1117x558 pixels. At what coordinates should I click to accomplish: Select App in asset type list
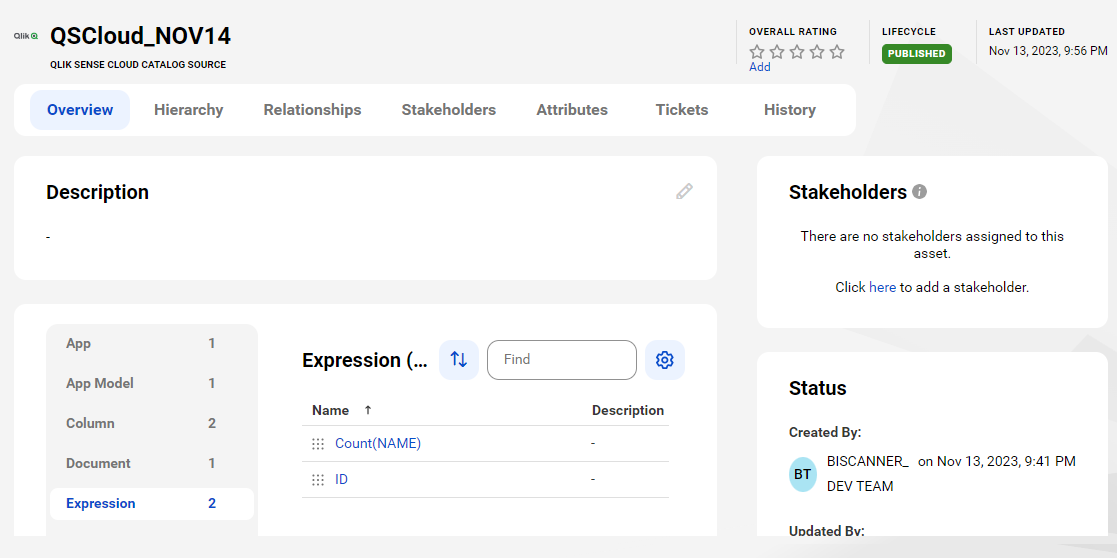[x=152, y=343]
